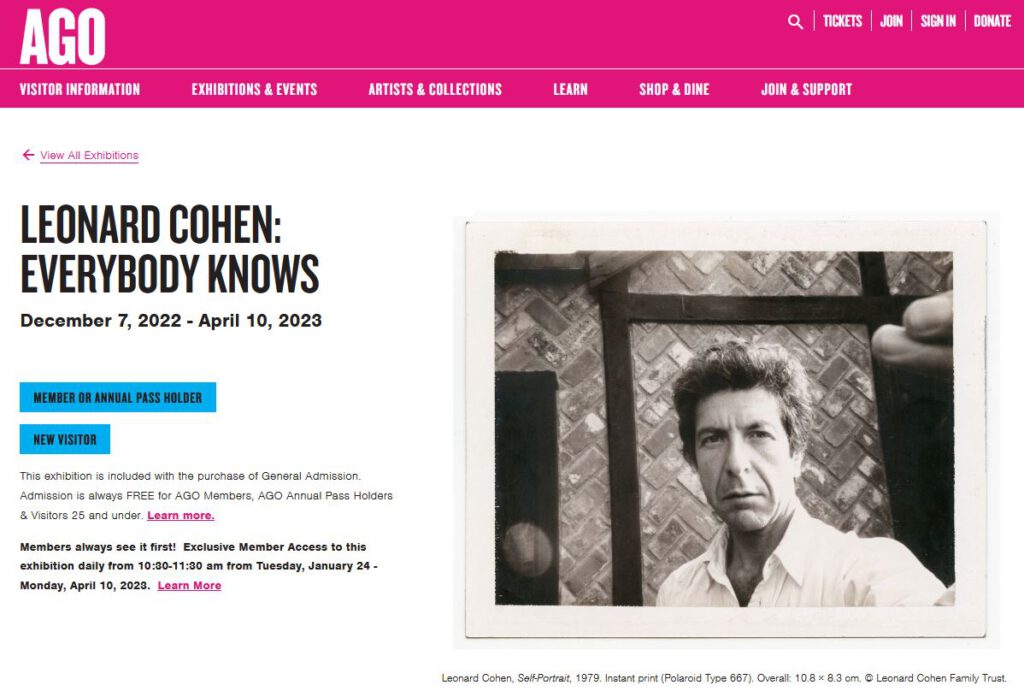Click the Leonard Cohen self-portrait photo
The width and height of the screenshot is (1024, 691).
coord(726,429)
